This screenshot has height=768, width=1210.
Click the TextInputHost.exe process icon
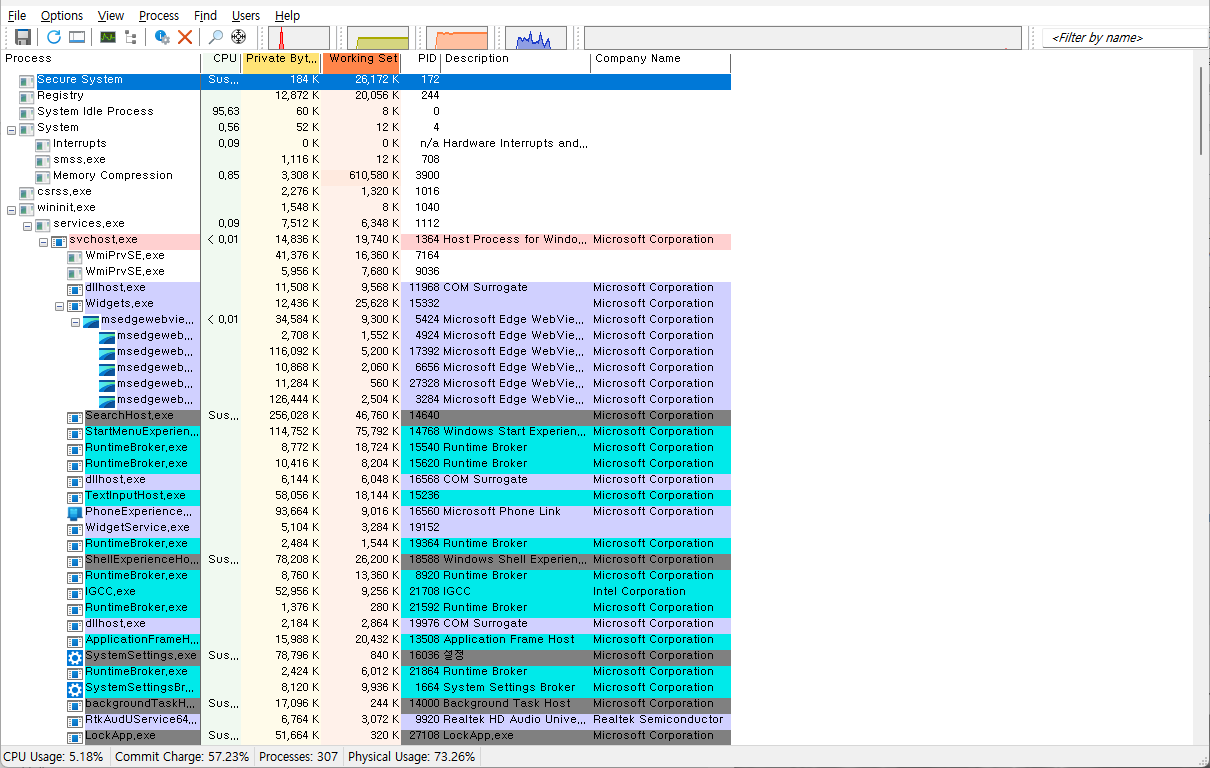tap(75, 496)
